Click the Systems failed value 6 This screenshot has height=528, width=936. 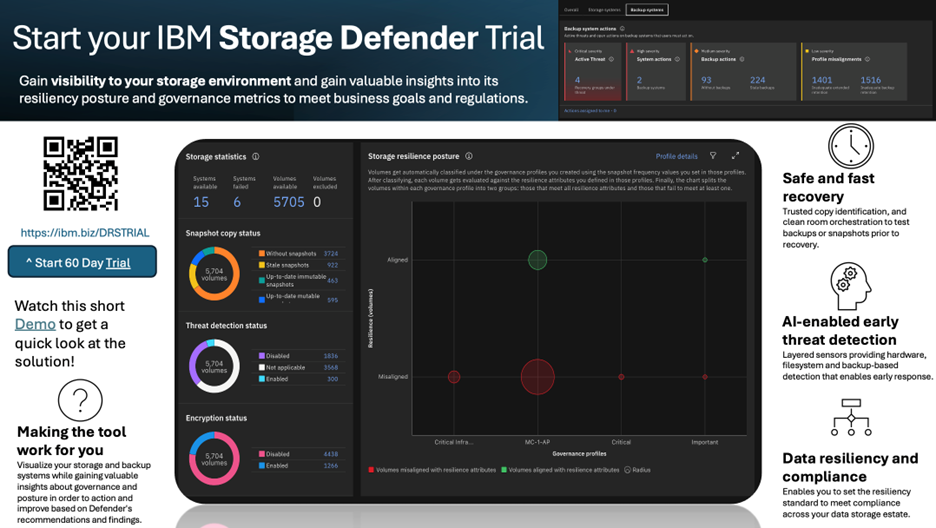pos(237,202)
